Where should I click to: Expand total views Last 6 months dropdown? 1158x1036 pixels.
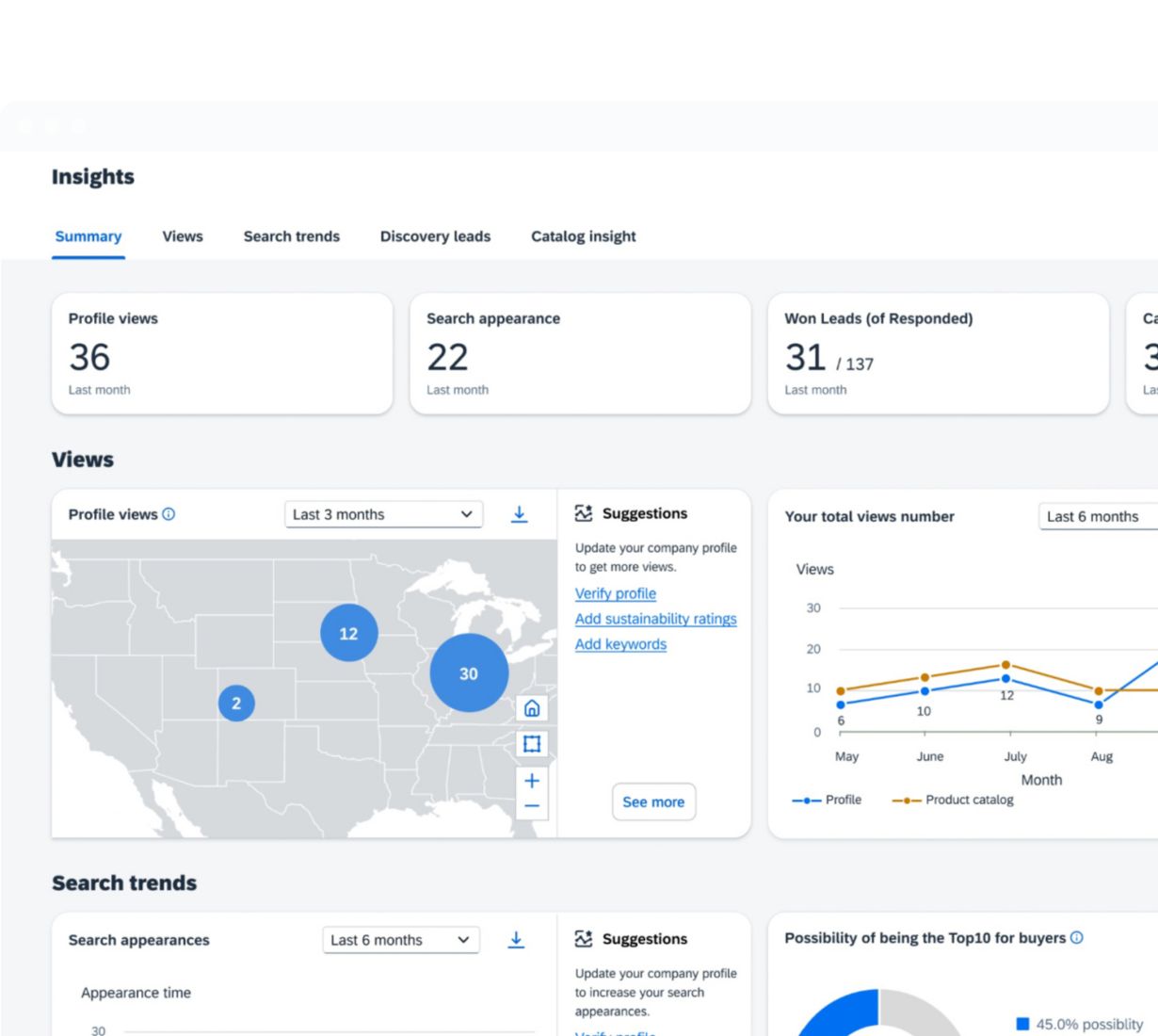pyautogui.click(x=1097, y=516)
